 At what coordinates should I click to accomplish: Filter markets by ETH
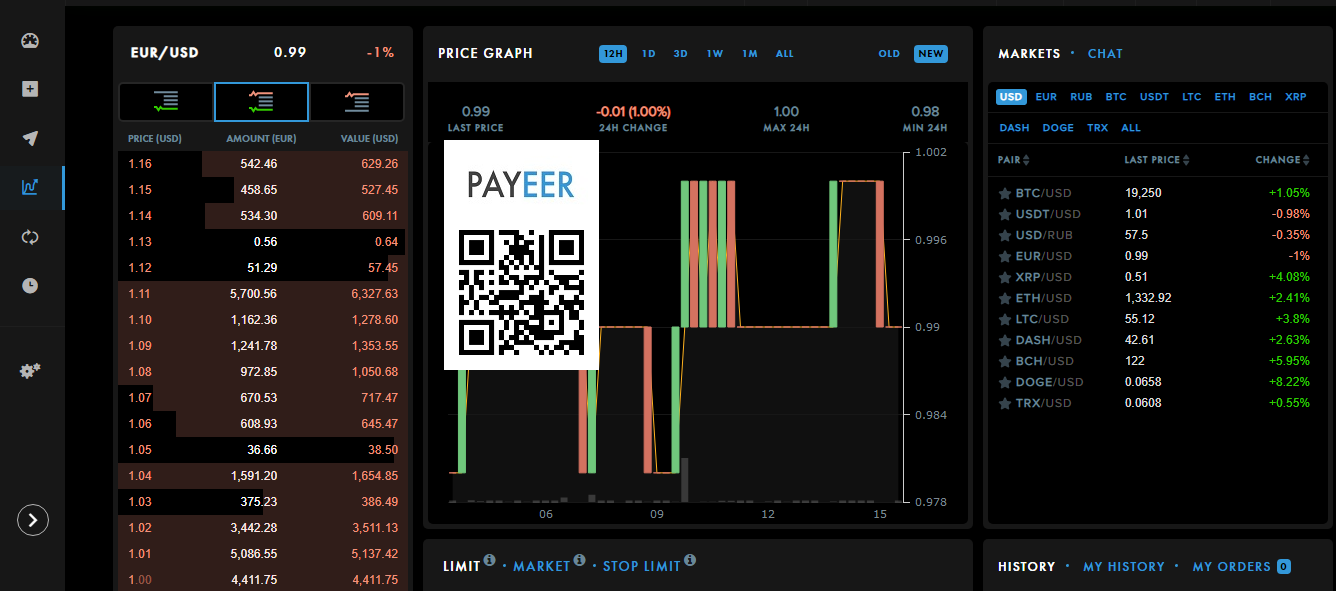tap(1225, 97)
